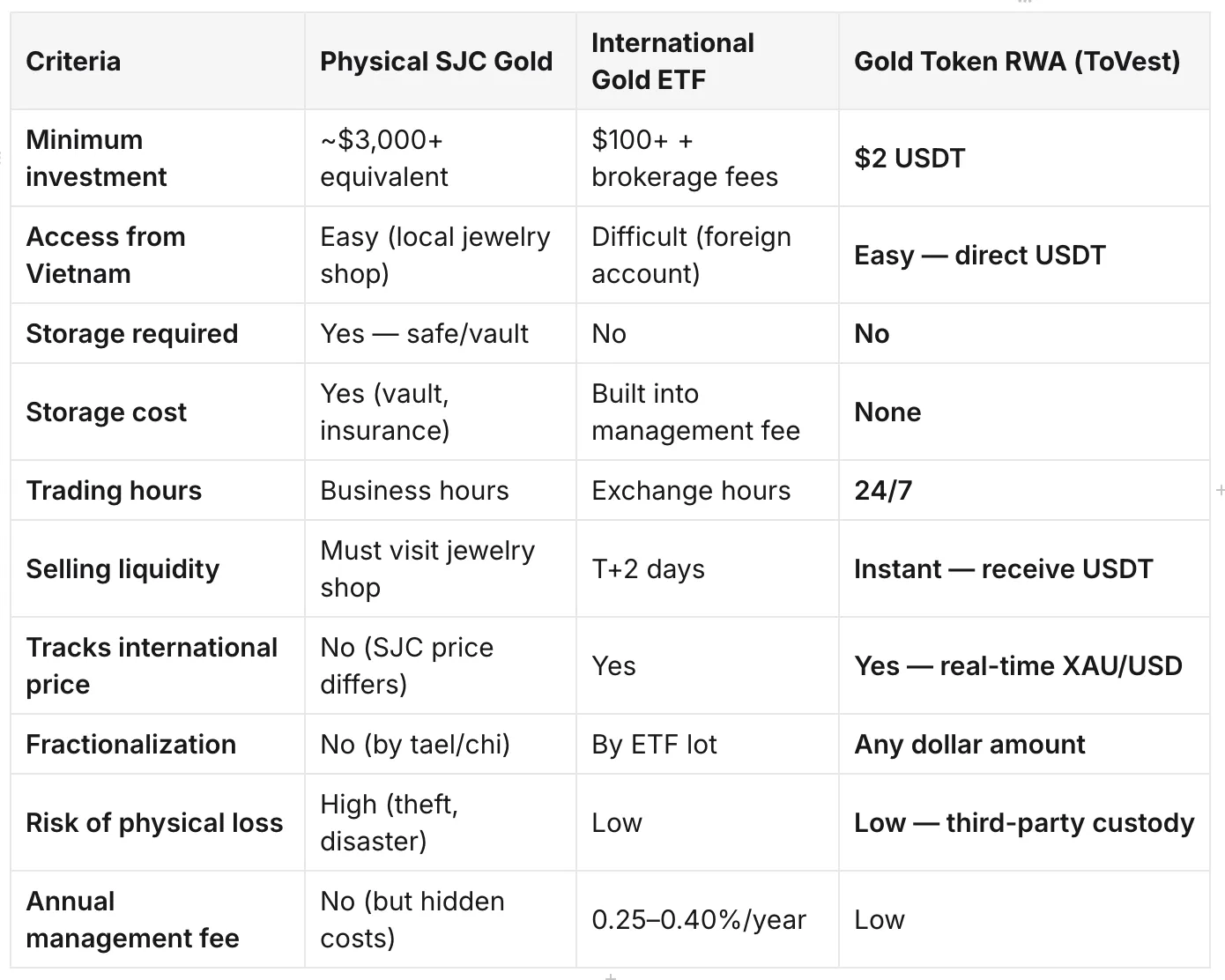Screen dimensions: 1225x980
Task: Click the 0.25–0.40%/year cell
Action: coord(708,919)
